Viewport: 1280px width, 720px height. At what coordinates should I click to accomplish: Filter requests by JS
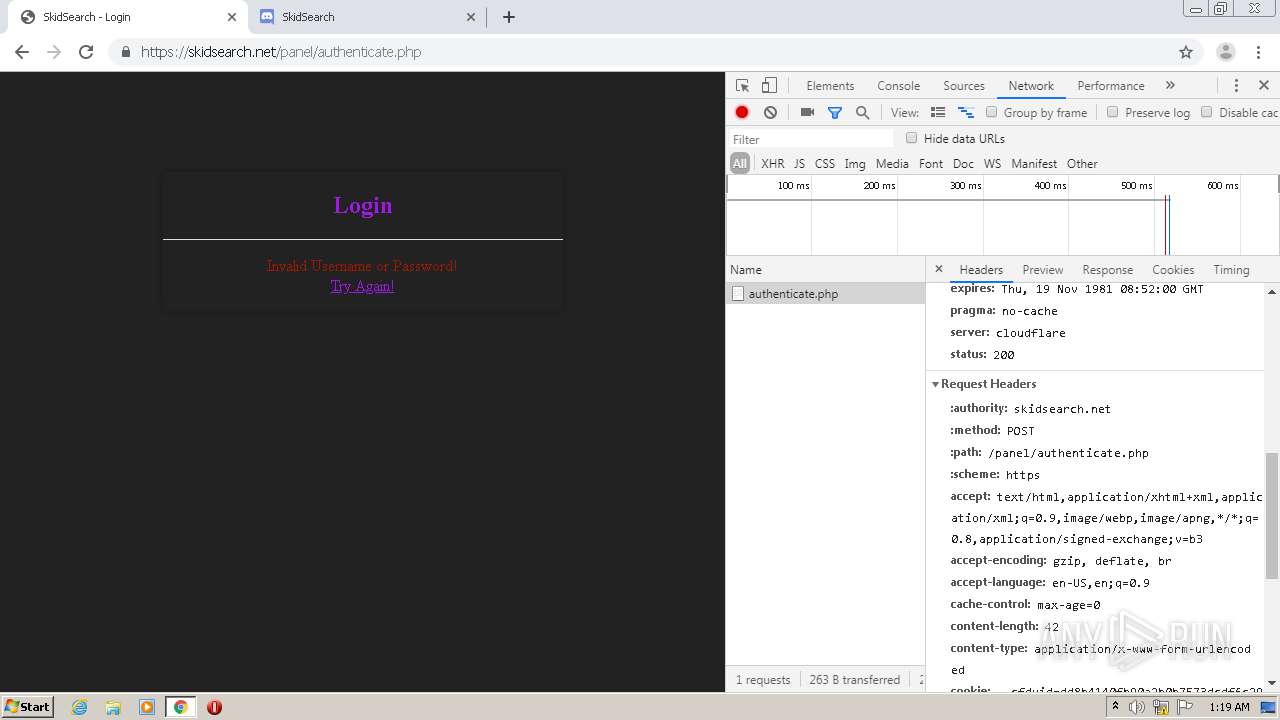(799, 164)
